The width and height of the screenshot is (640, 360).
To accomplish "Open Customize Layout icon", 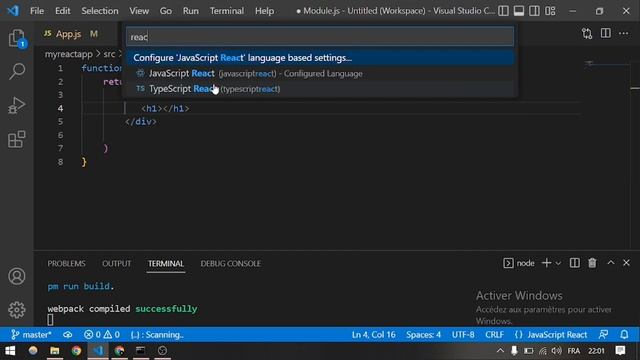I will (550, 11).
